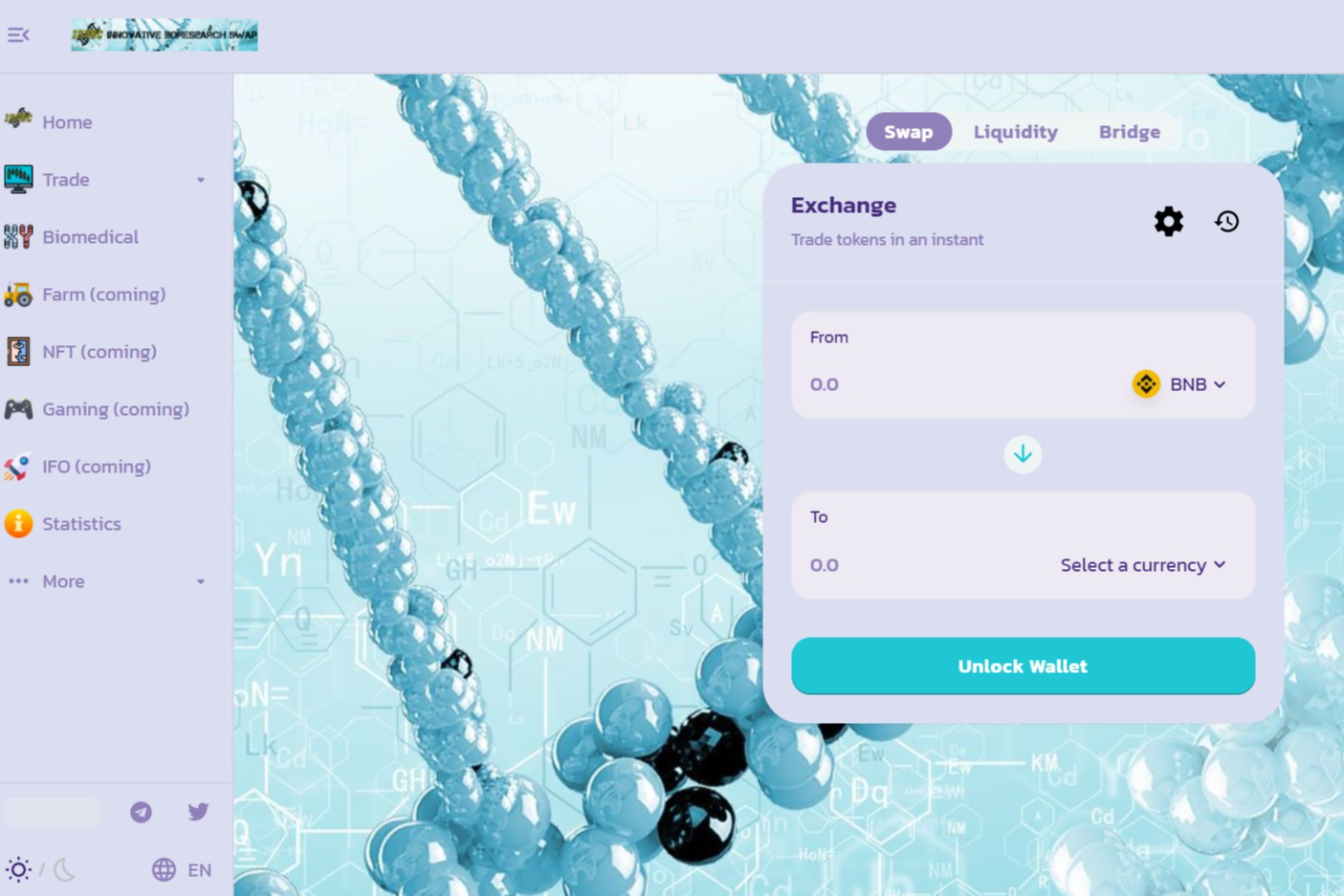Click the Farm tractor icon
The width and height of the screenshot is (1344, 896).
17,294
